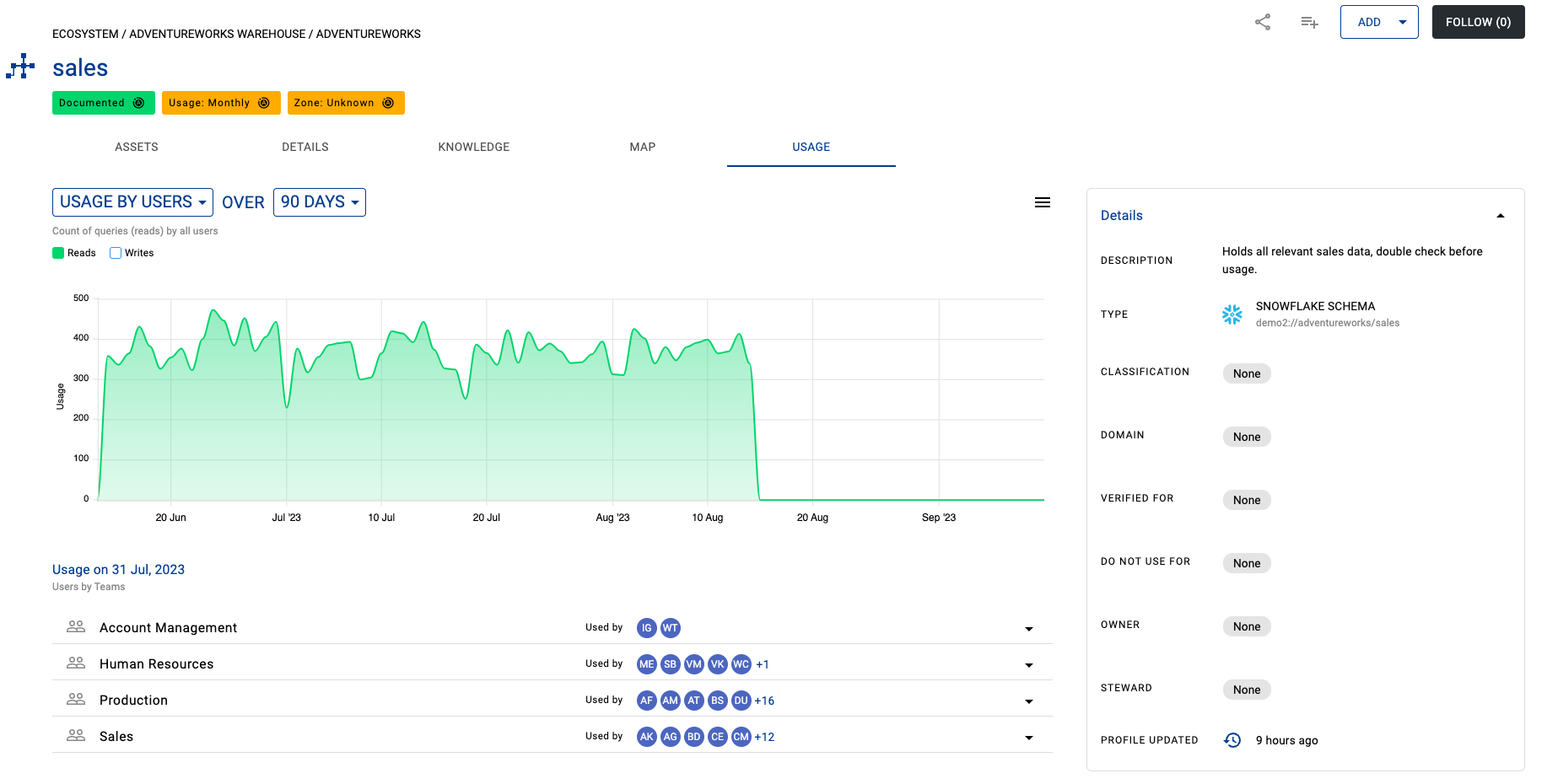Collapse the Details panel

click(1500, 216)
